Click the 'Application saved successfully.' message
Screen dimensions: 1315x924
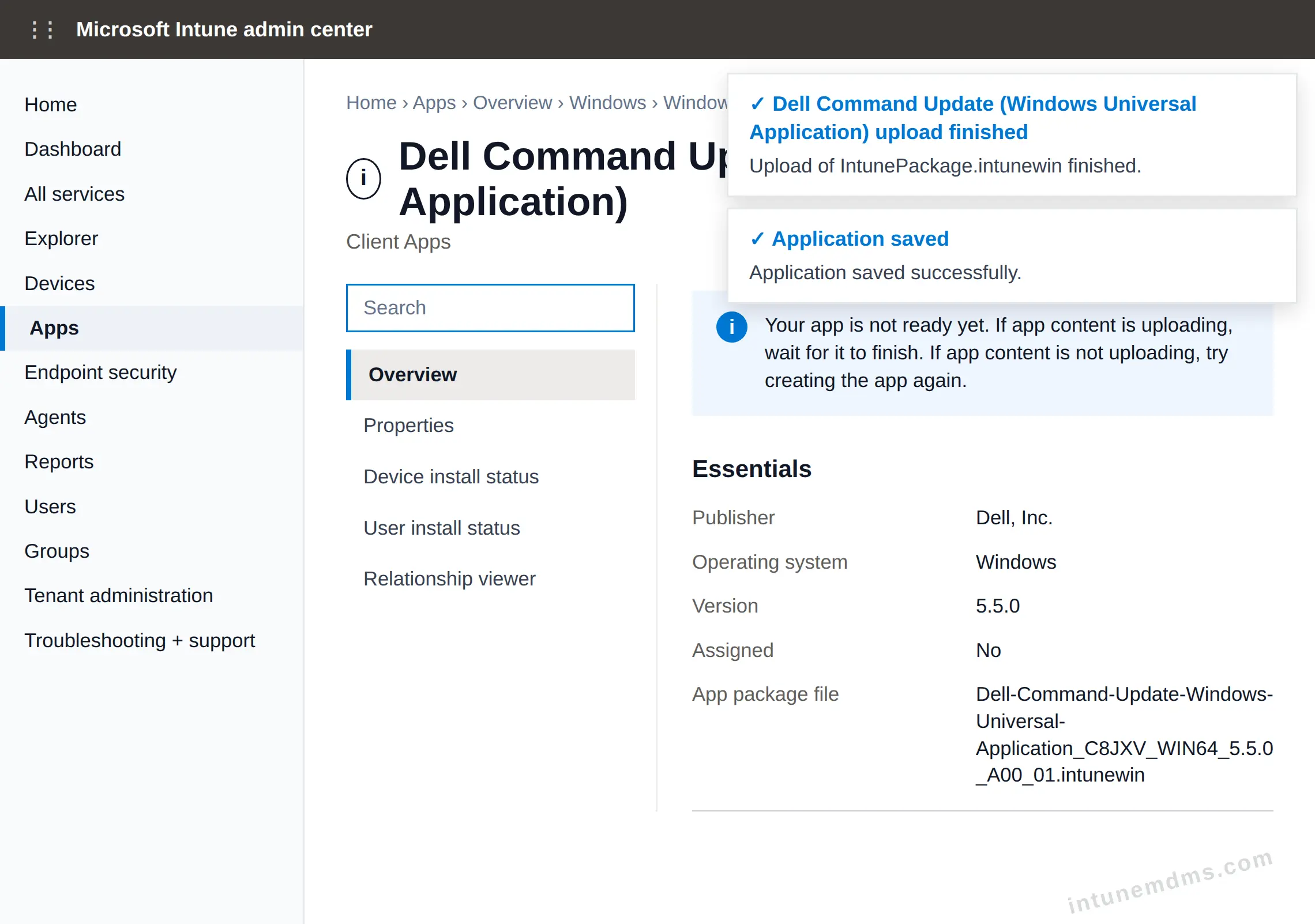point(885,273)
